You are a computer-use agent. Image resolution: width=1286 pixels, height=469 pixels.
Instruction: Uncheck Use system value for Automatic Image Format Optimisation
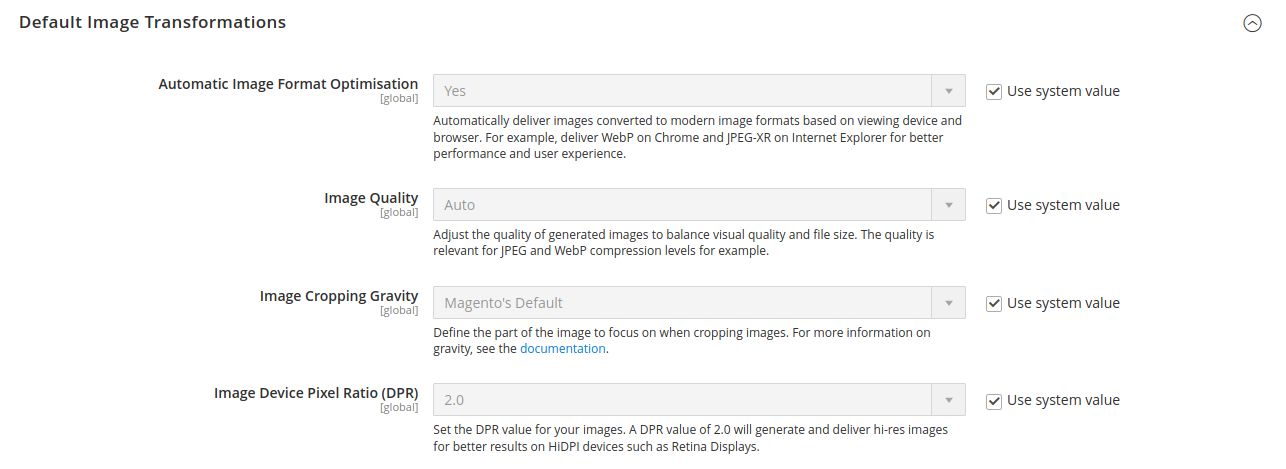(x=993, y=91)
